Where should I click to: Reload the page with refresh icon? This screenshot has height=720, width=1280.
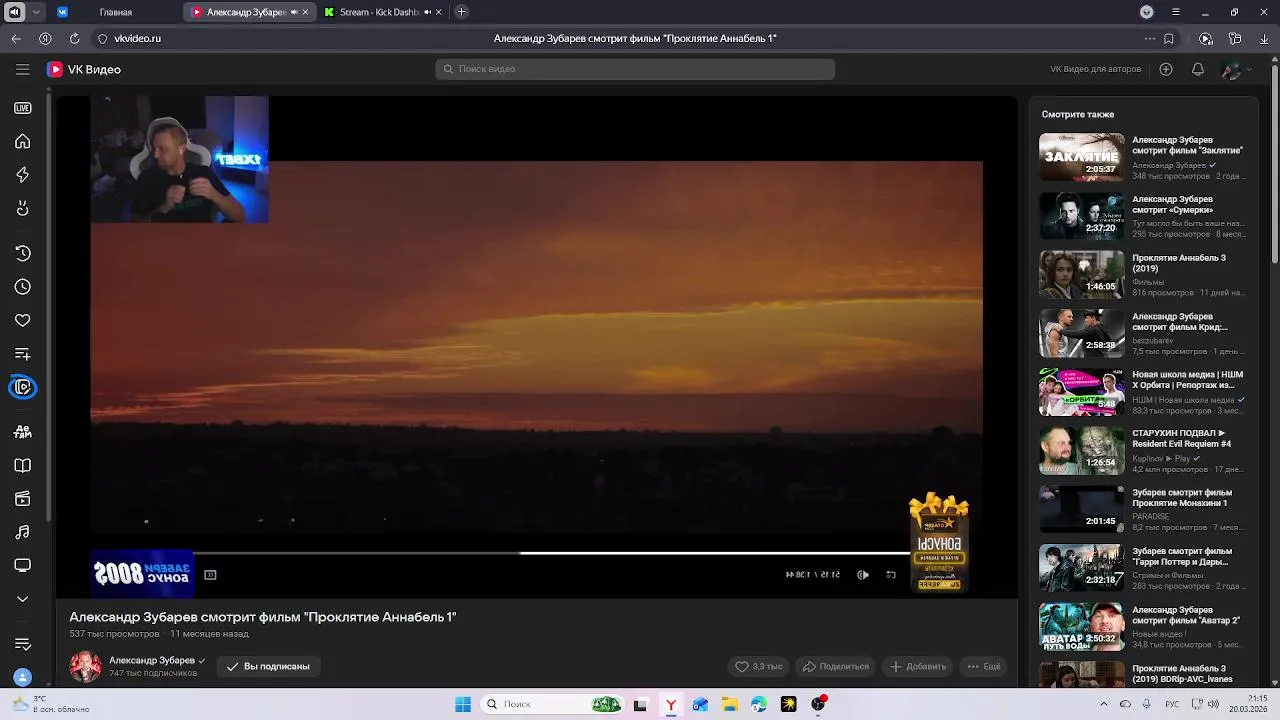(74, 39)
